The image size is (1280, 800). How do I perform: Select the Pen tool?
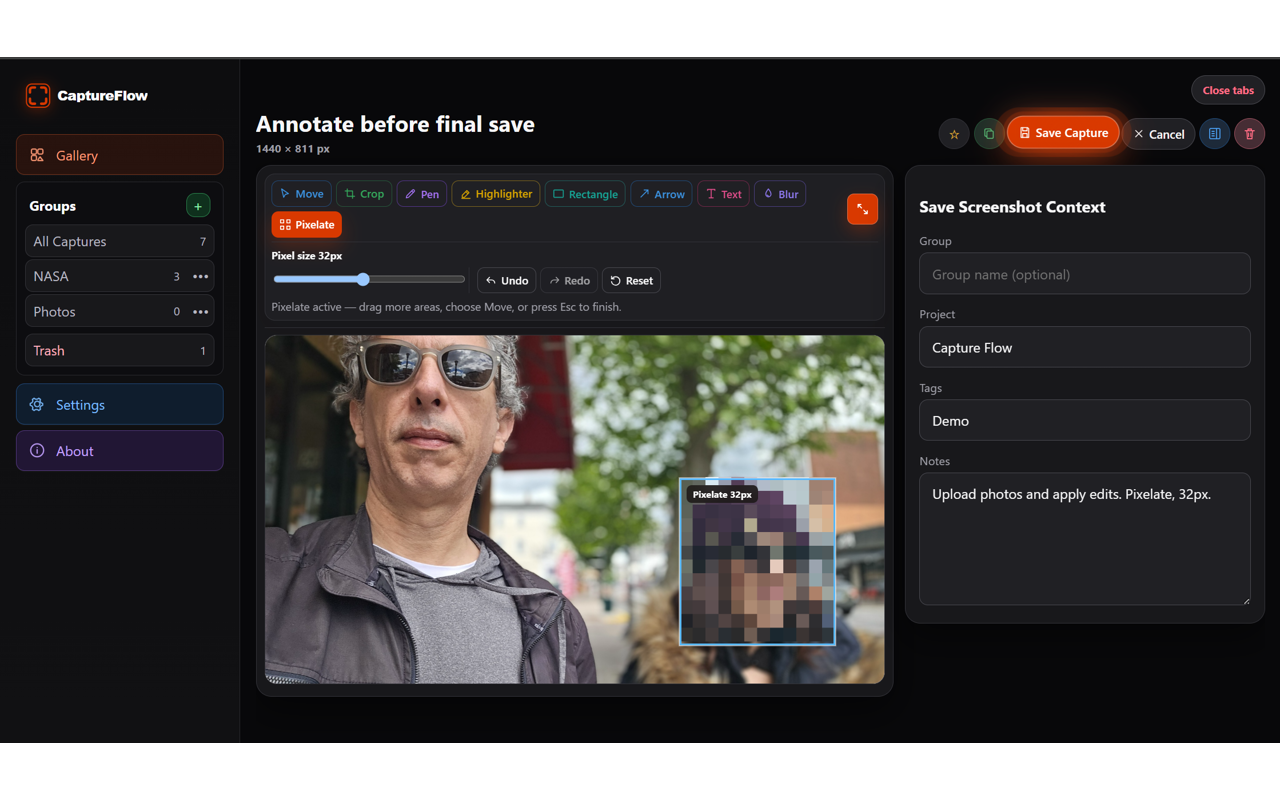(x=422, y=194)
